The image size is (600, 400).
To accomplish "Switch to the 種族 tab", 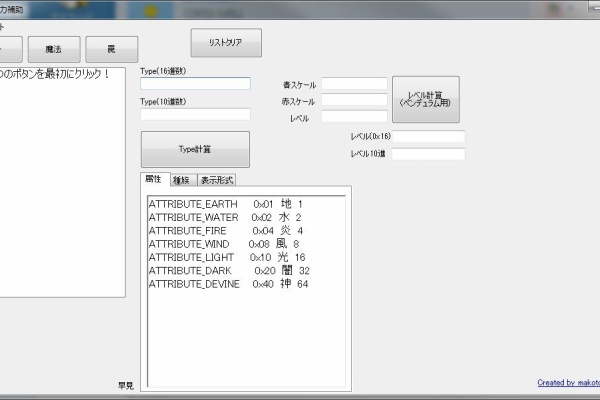I will 182,180.
